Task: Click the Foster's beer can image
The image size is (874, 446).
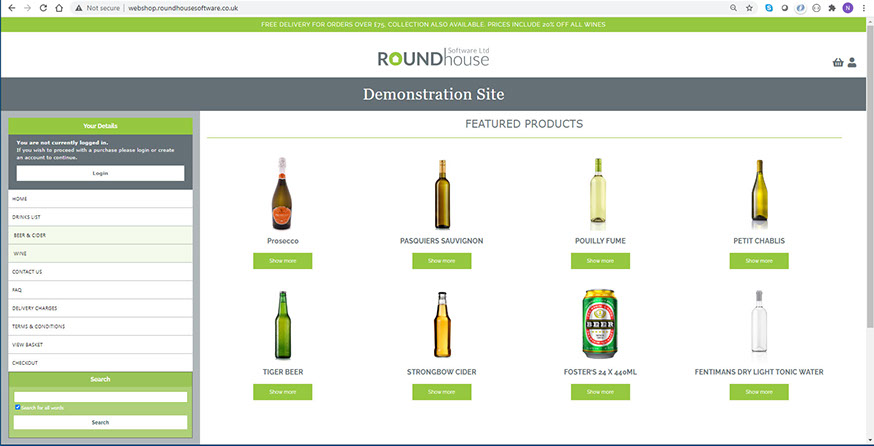Action: 599,323
